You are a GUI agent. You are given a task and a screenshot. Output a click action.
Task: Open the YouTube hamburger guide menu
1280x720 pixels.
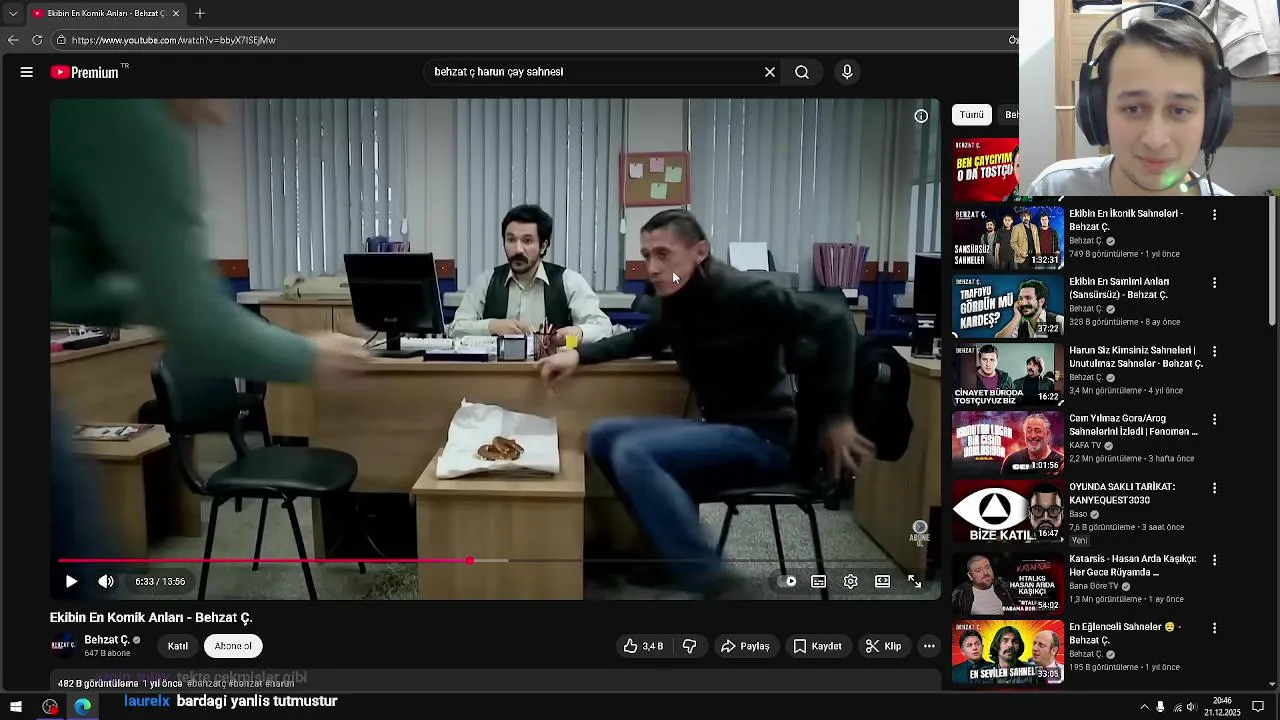click(x=27, y=72)
